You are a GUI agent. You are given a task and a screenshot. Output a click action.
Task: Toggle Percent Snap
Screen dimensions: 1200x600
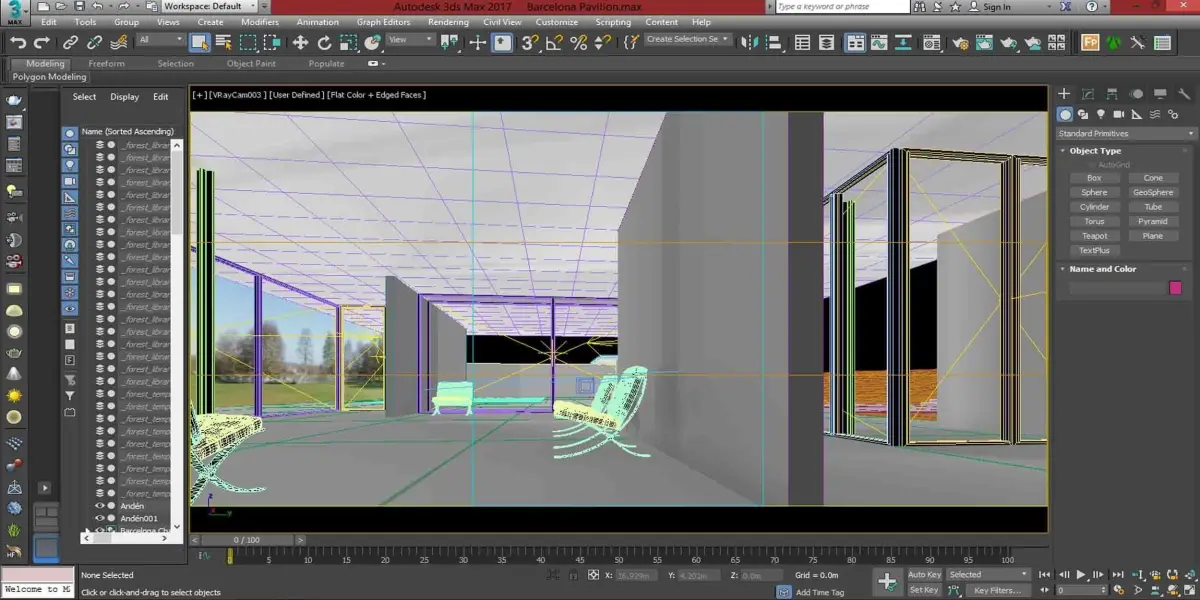577,42
